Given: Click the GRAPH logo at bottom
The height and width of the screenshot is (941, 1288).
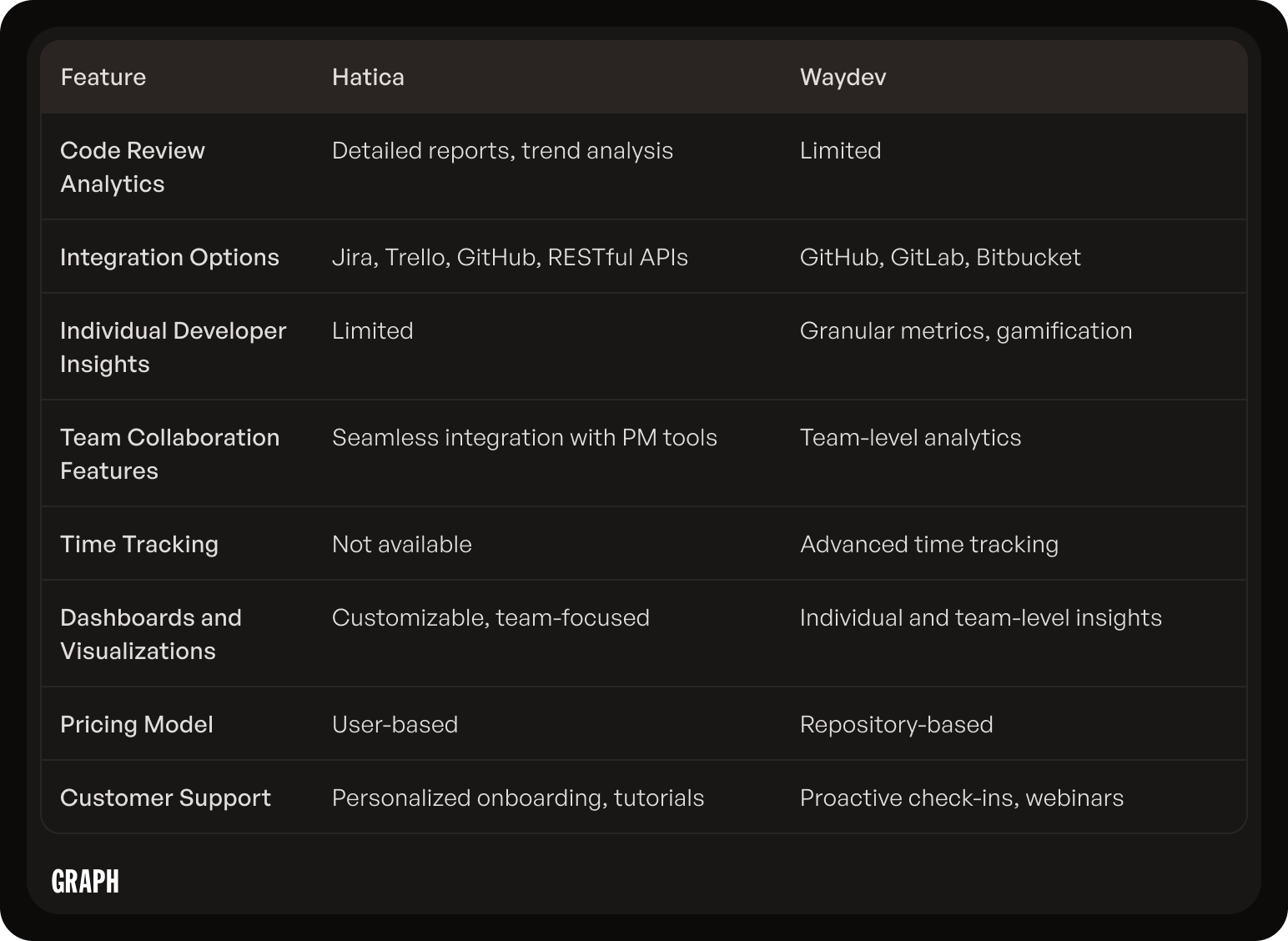Looking at the screenshot, I should pos(85,881).
